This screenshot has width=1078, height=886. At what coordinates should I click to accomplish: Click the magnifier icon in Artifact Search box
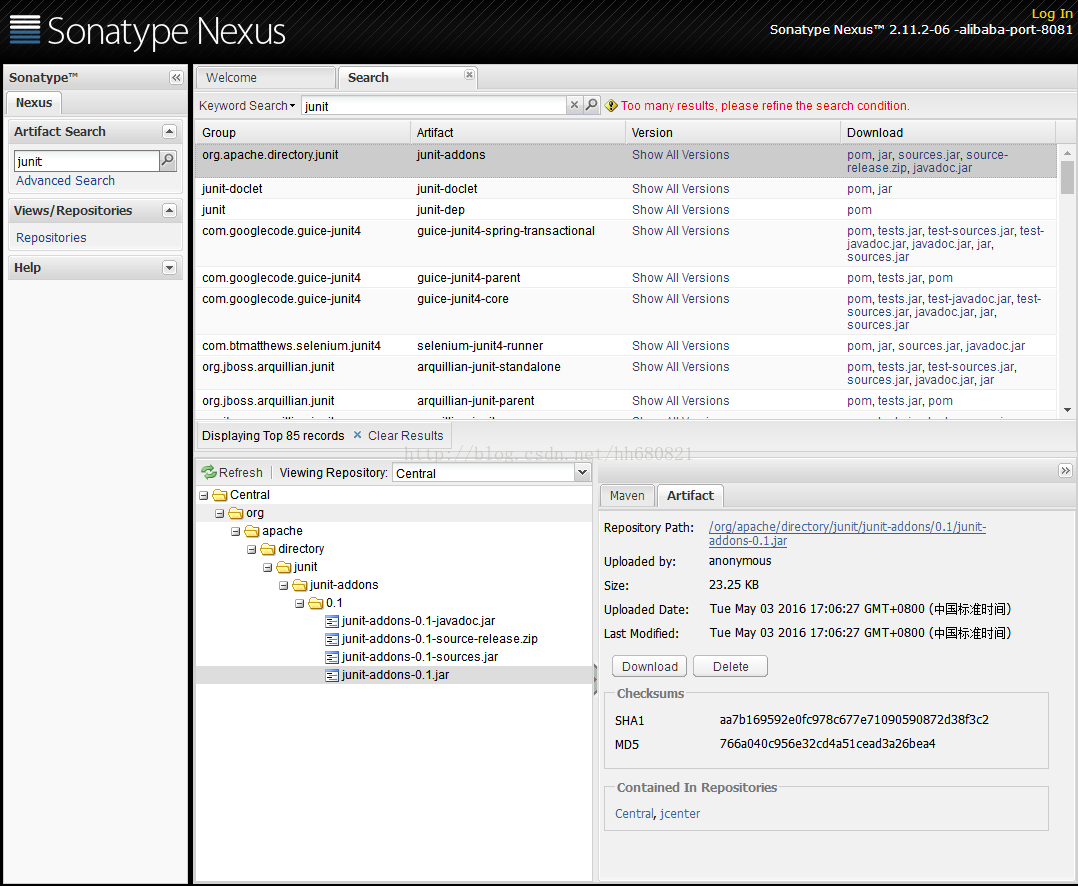(168, 161)
